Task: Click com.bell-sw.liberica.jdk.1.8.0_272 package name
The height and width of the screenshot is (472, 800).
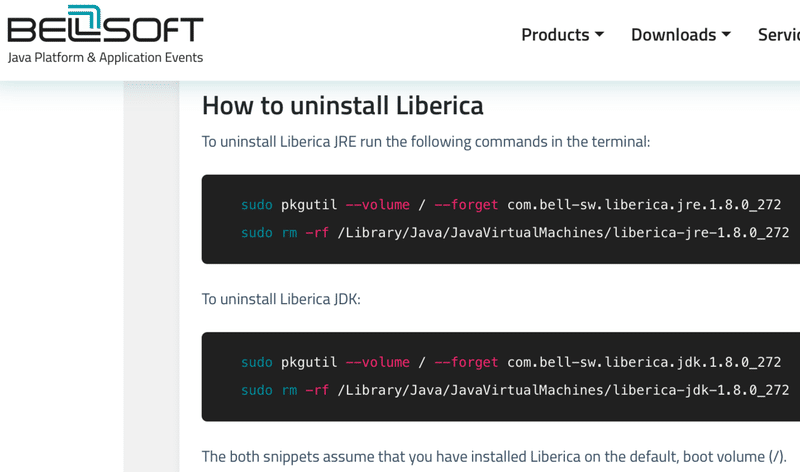Action: pyautogui.click(x=644, y=362)
